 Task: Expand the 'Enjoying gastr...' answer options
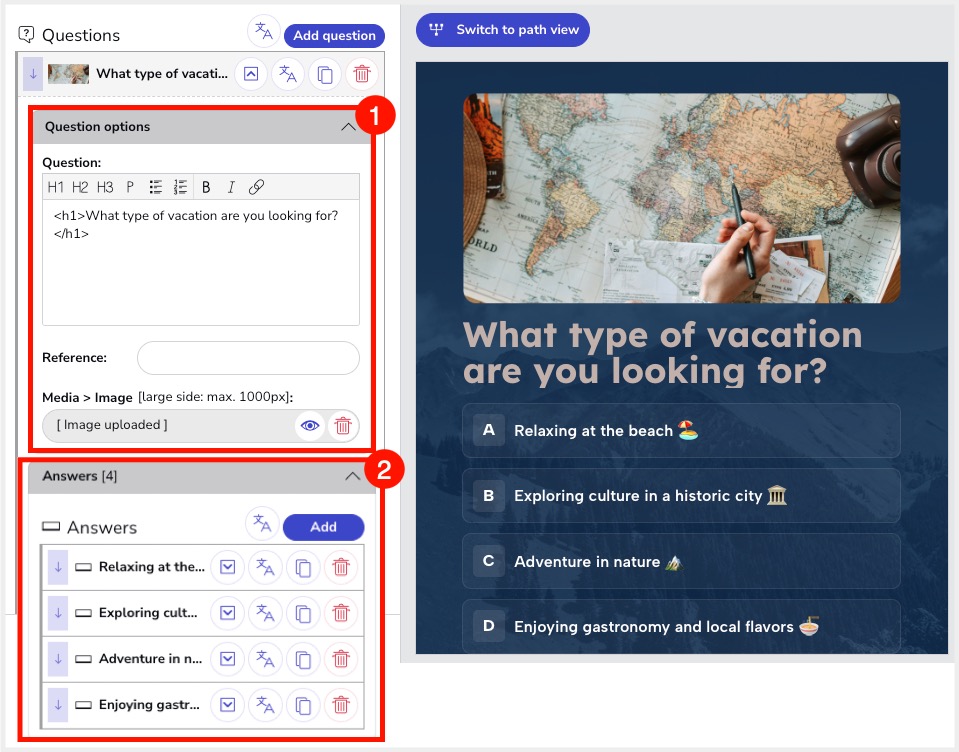228,705
